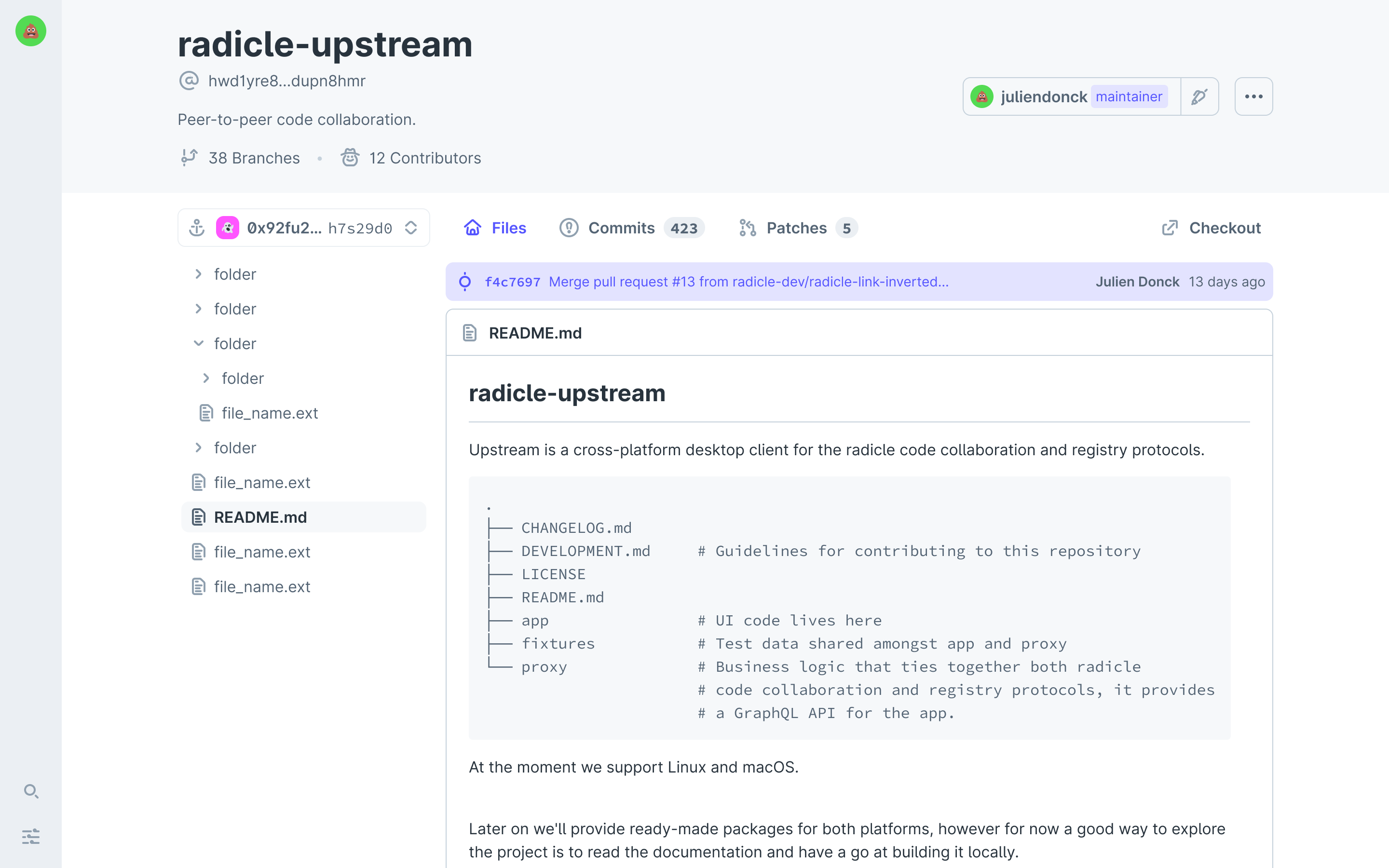Select the last file_name.ext in the tree
This screenshot has width=1389, height=868.
pyautogui.click(x=262, y=586)
